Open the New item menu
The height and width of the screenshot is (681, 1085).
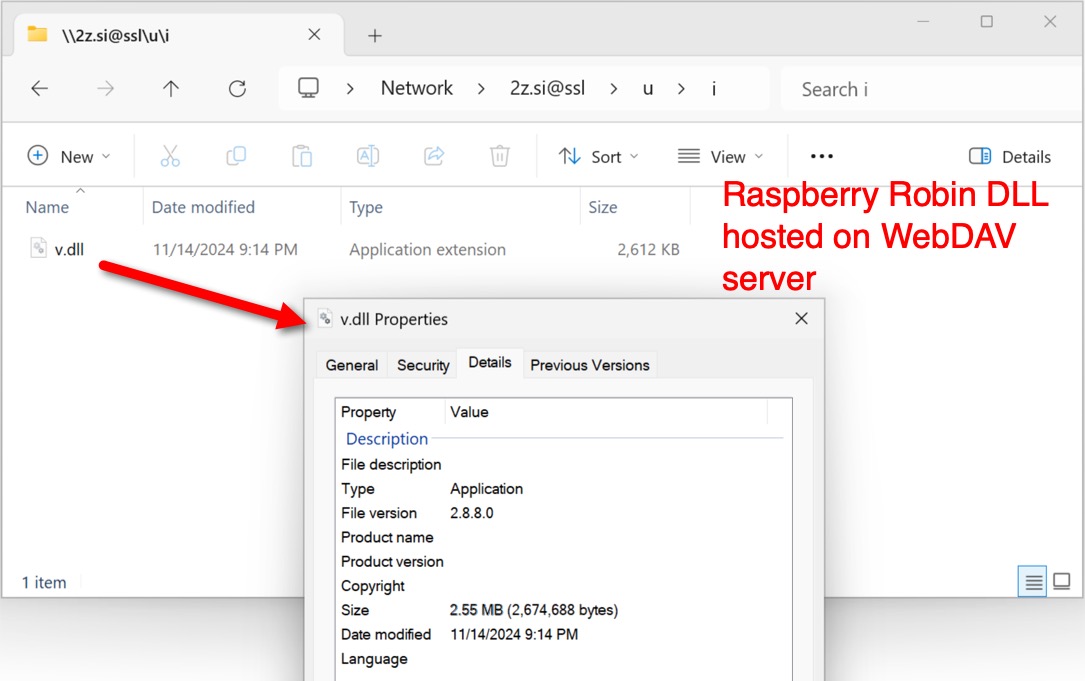coord(69,156)
